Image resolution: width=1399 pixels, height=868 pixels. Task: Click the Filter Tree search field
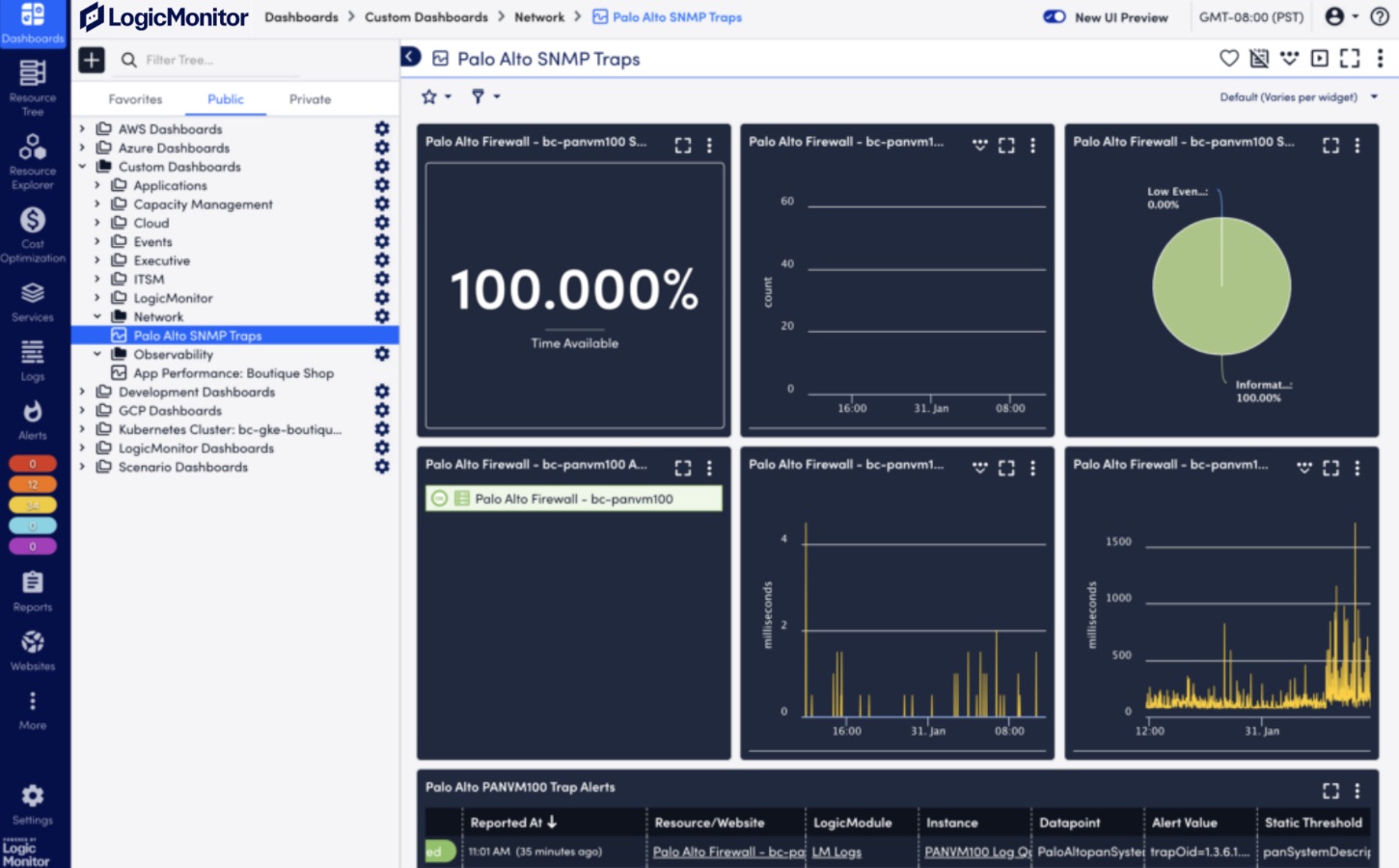pyautogui.click(x=222, y=60)
